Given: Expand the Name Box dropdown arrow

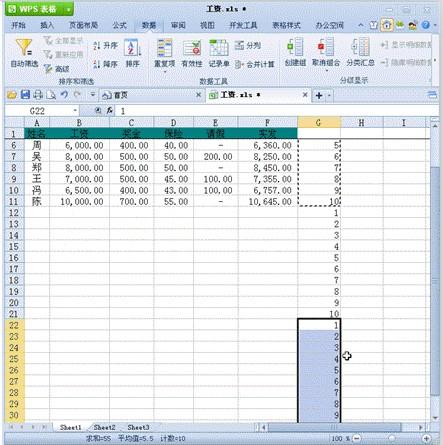Looking at the screenshot, I should pyautogui.click(x=75, y=111).
